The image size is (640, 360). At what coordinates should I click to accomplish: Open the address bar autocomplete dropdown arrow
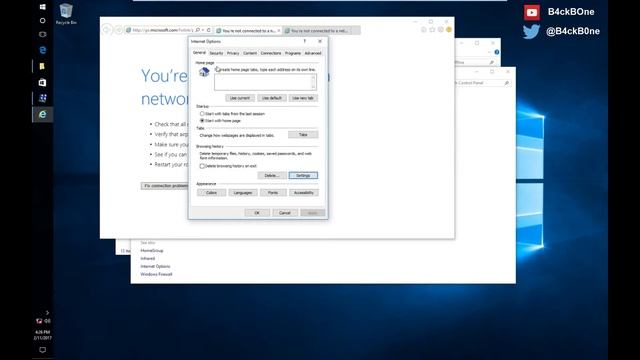click(203, 30)
